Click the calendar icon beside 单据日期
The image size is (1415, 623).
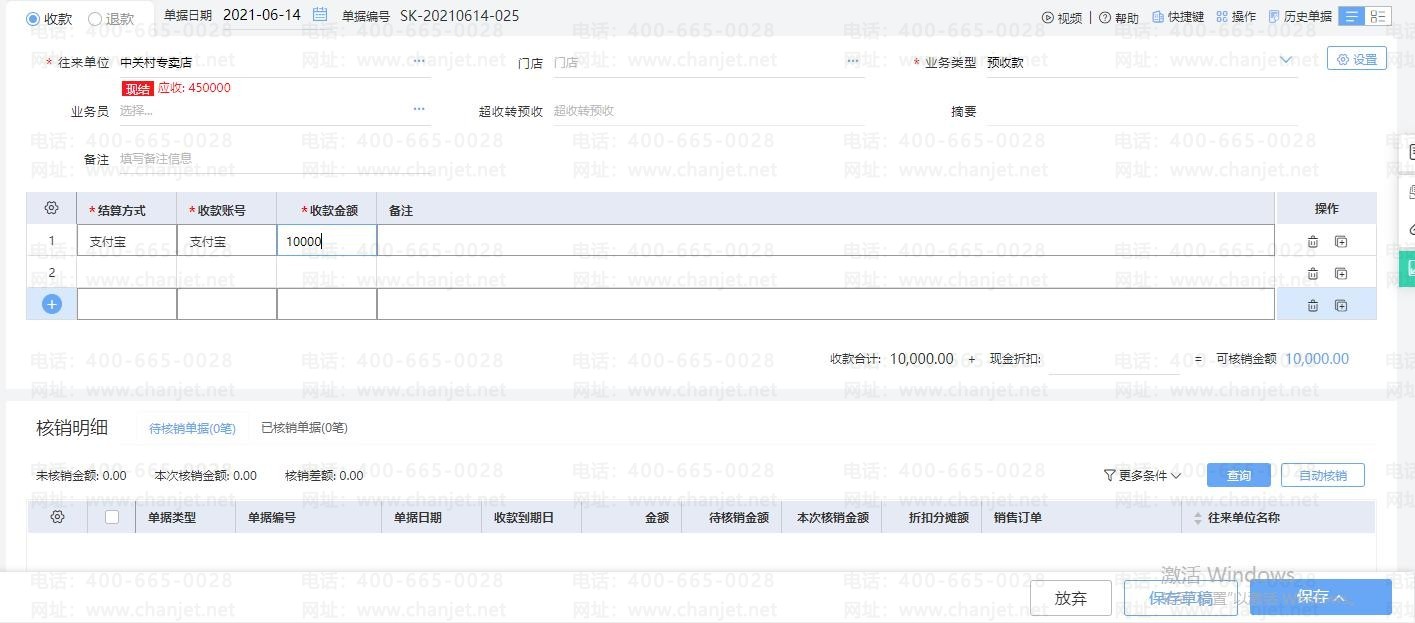click(320, 15)
